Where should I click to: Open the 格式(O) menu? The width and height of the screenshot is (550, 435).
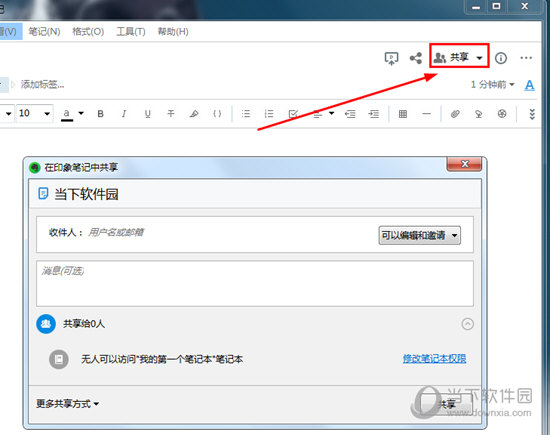(88, 32)
